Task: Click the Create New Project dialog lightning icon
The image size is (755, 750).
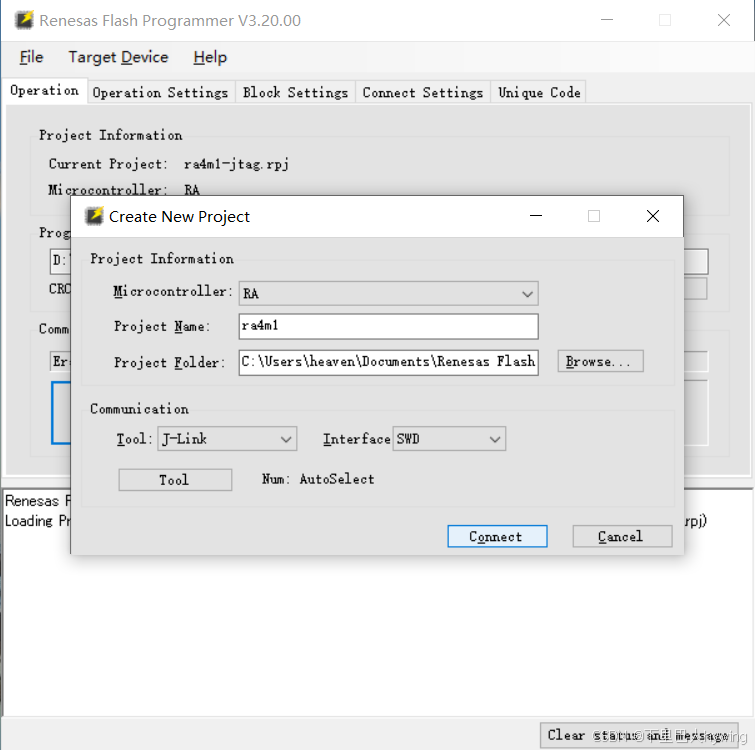Action: click(94, 216)
